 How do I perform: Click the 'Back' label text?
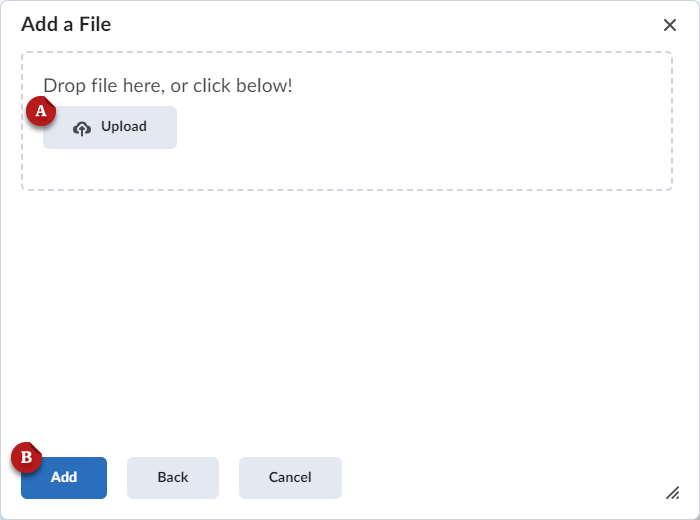pyautogui.click(x=173, y=478)
